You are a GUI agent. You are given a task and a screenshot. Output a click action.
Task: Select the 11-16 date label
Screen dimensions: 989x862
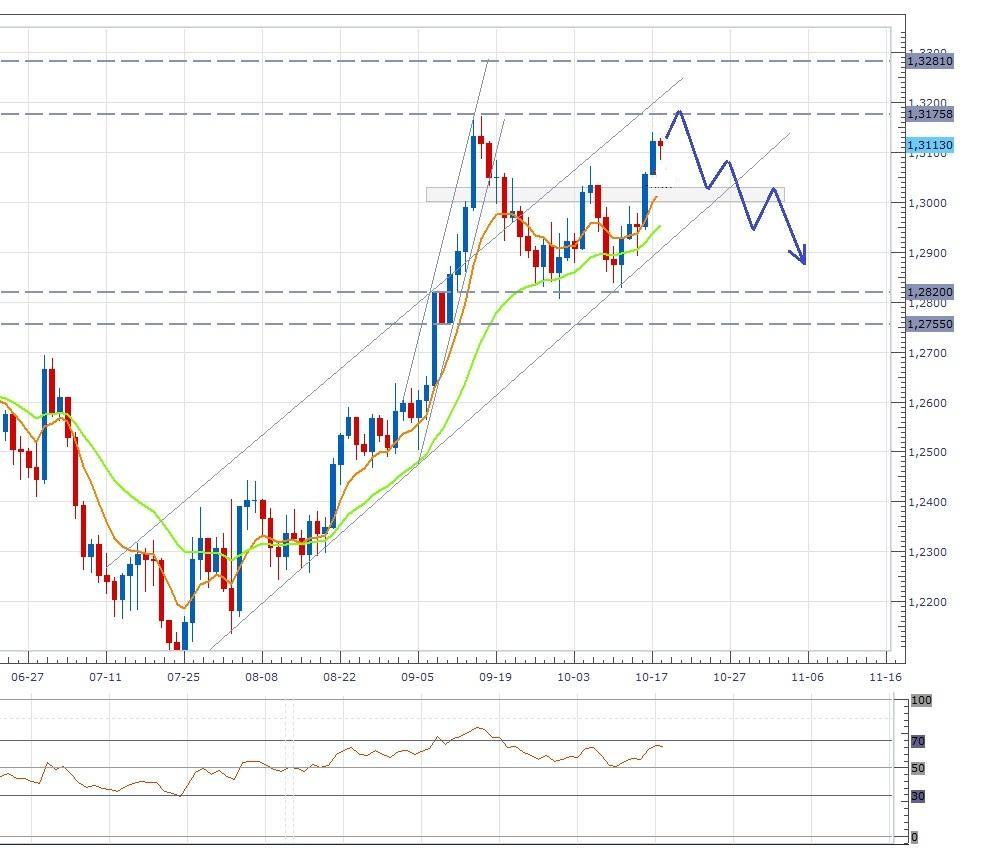tap(886, 677)
